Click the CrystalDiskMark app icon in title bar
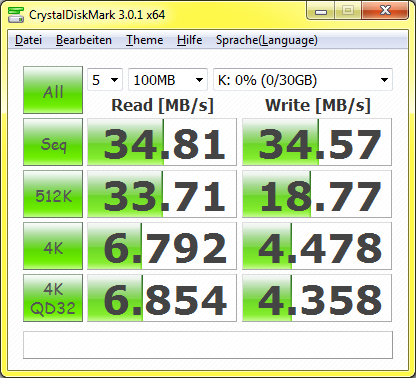416x378 pixels. click(16, 14)
